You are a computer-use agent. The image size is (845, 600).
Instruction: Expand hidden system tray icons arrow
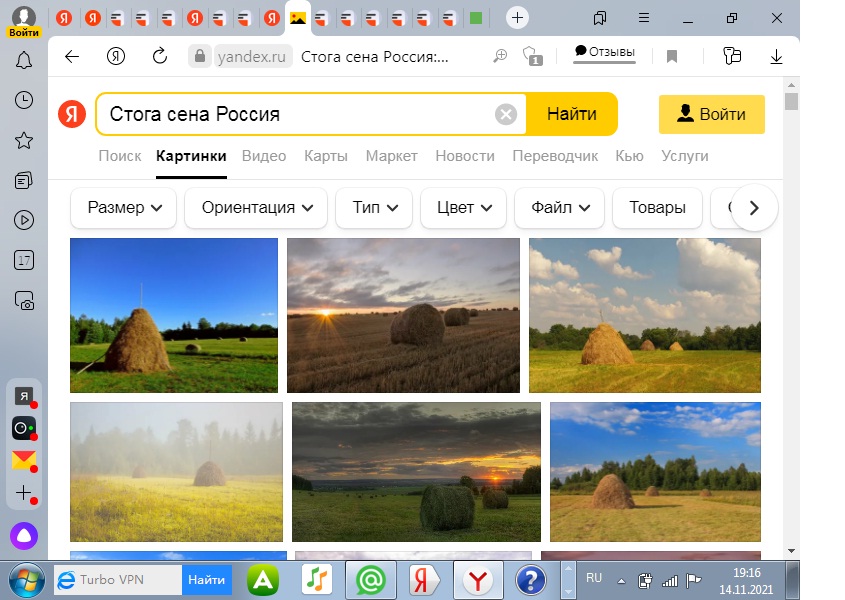621,581
